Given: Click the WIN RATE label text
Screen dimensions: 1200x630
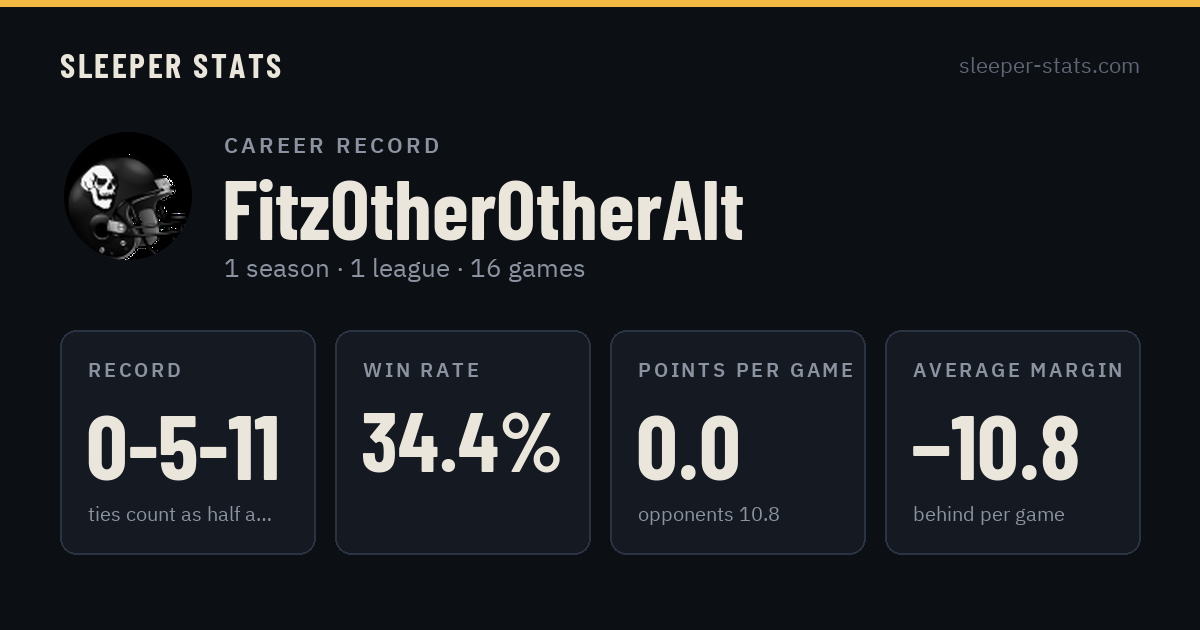Looking at the screenshot, I should point(422,370).
